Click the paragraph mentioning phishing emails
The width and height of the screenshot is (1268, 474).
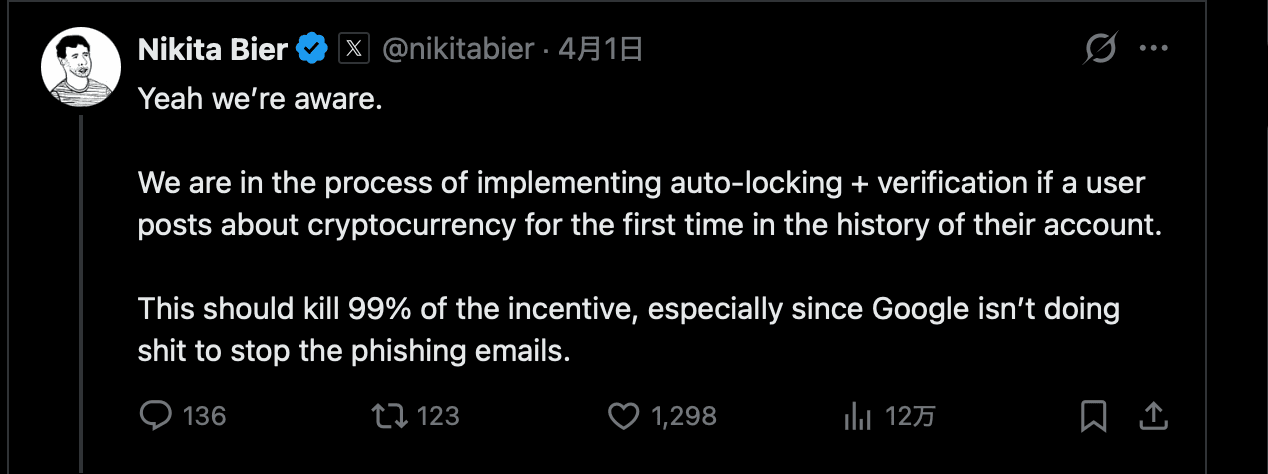pos(628,329)
